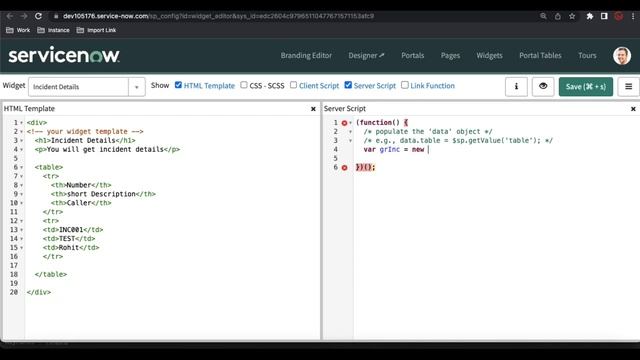Click Incident Details widget field
Image resolution: width=640 pixels, height=360 pixels.
(78, 87)
